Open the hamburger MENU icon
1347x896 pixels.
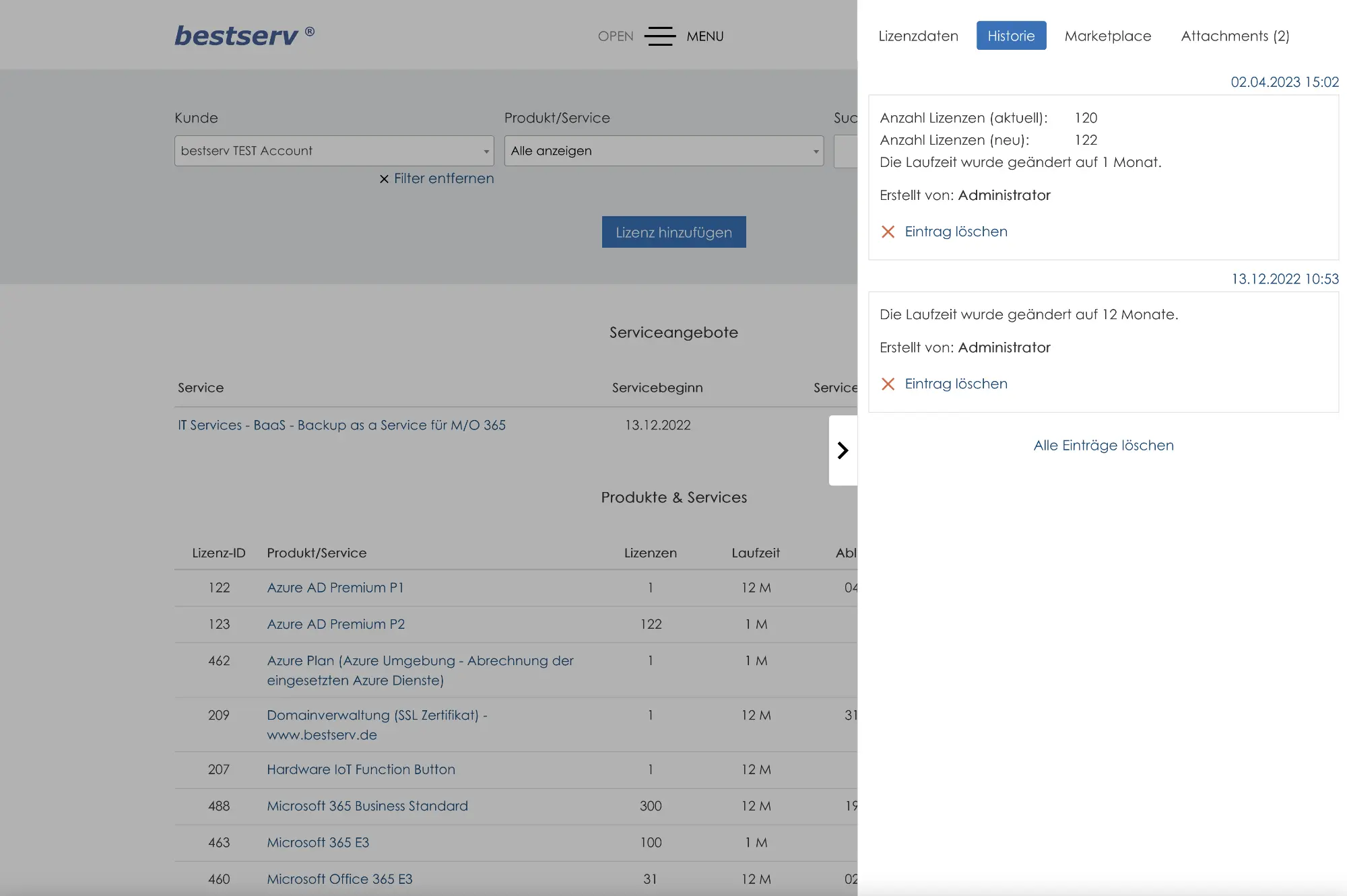[659, 36]
